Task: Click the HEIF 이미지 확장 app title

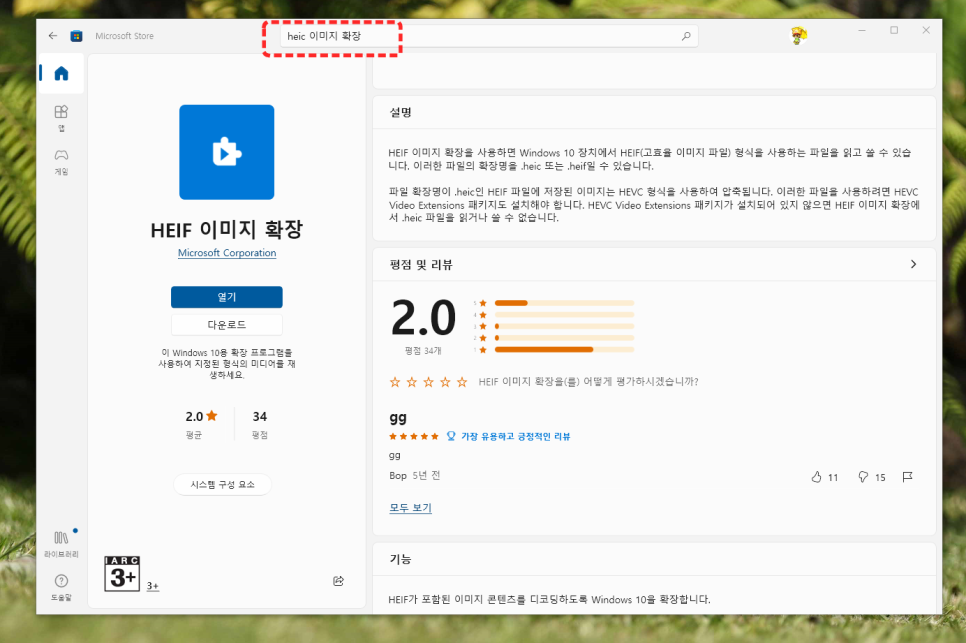Action: click(227, 229)
